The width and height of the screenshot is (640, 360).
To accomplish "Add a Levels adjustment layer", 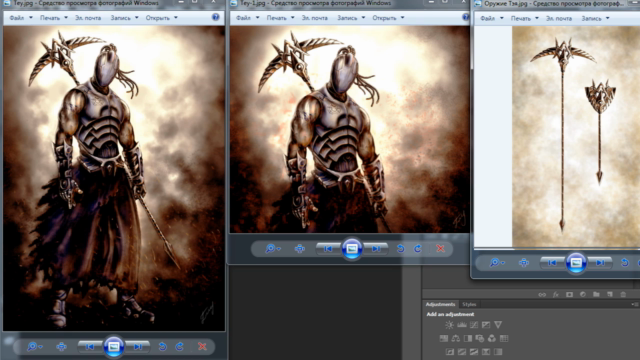I will click(462, 325).
